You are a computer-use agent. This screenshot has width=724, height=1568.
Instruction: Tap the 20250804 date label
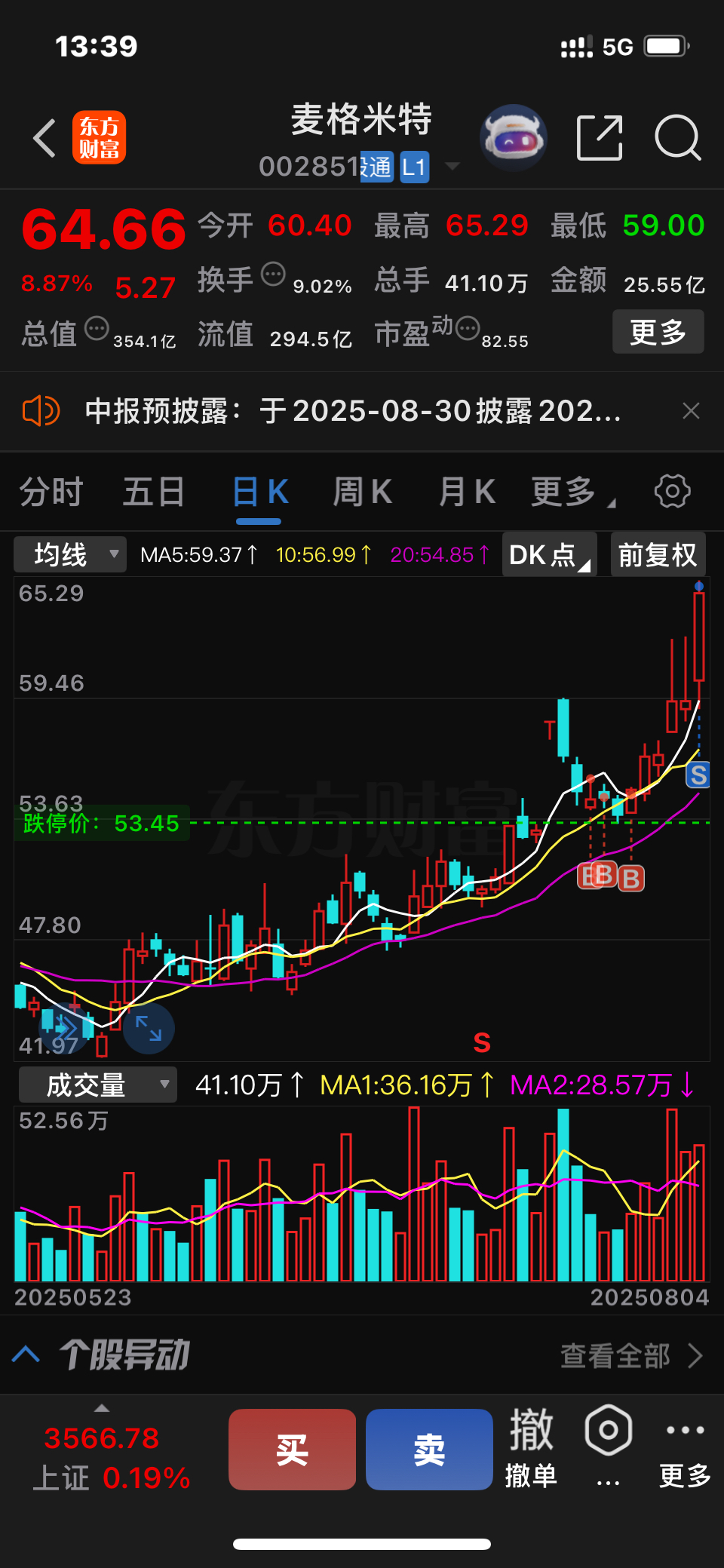(649, 1297)
